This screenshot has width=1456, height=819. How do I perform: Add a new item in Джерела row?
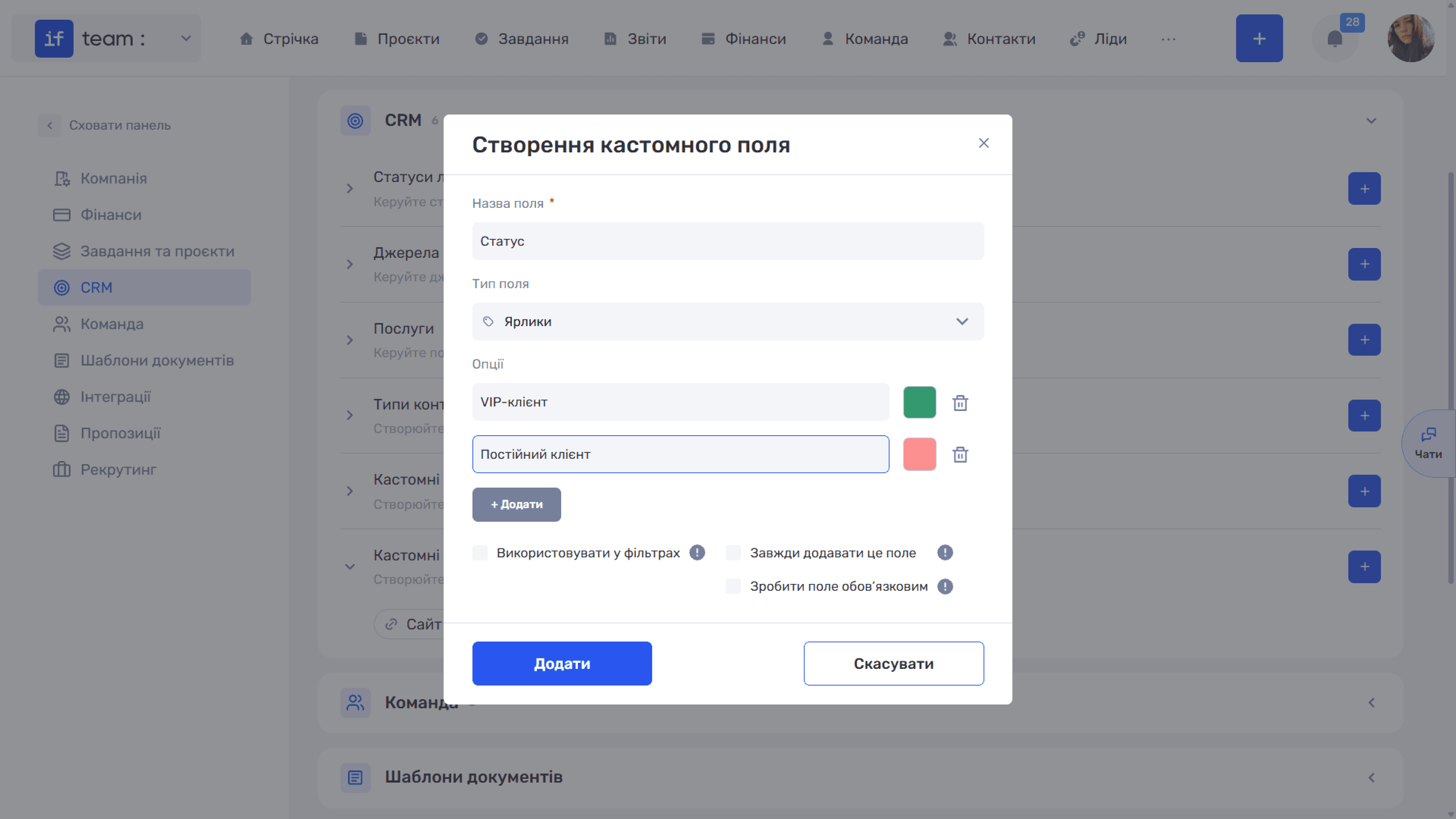1365,265
